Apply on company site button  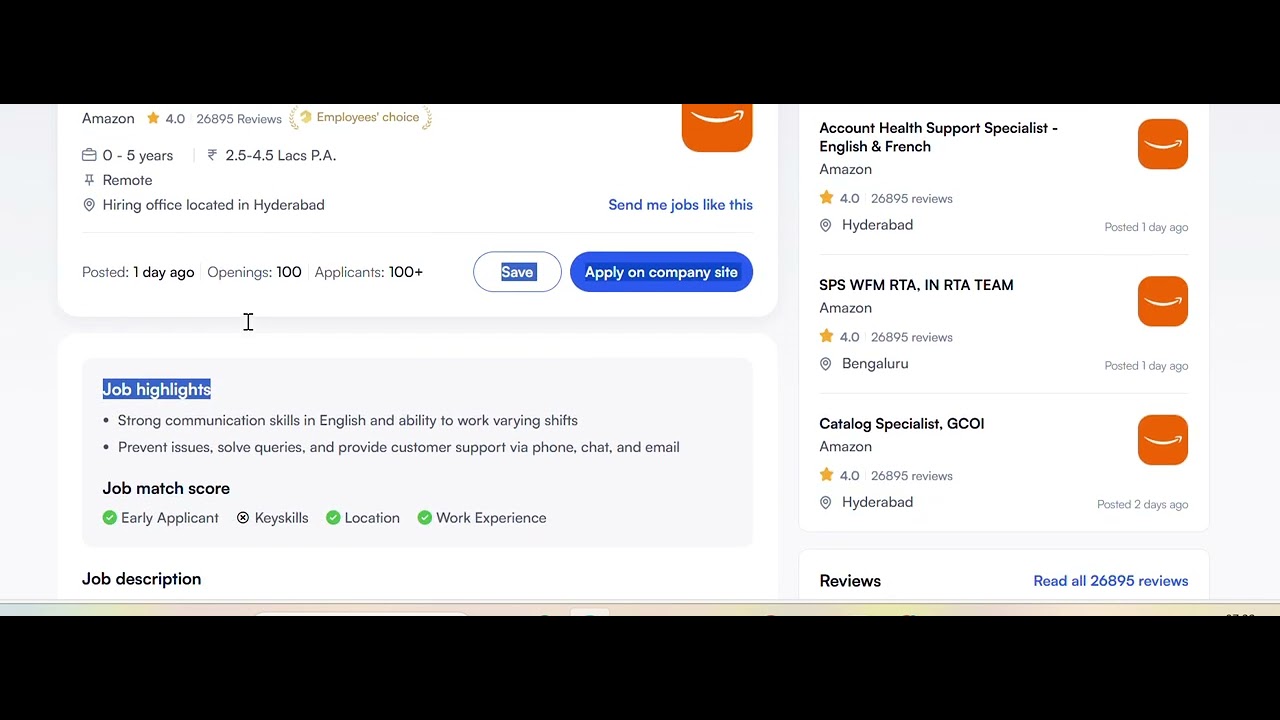[661, 272]
